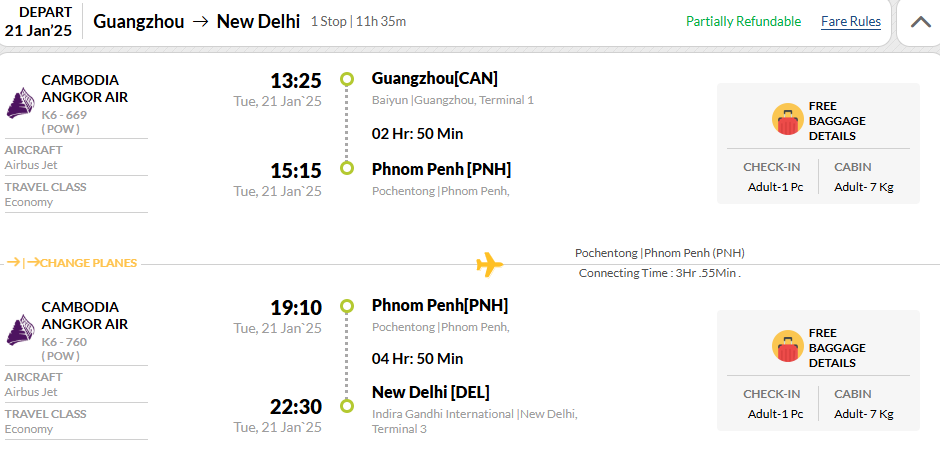
Task: Click the CHANGE PLANES text label
Action: (89, 263)
